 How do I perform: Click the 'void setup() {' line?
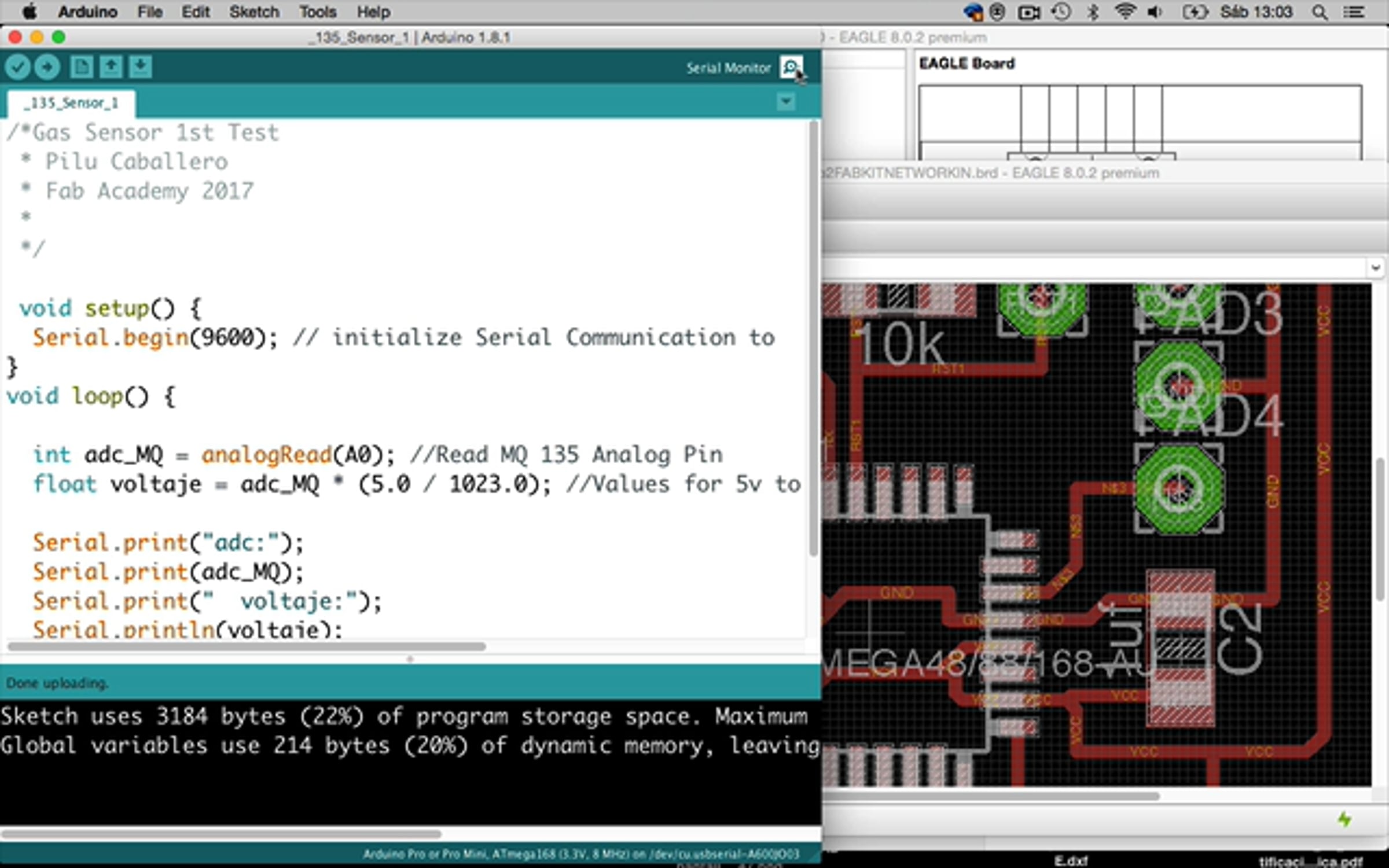click(x=111, y=308)
